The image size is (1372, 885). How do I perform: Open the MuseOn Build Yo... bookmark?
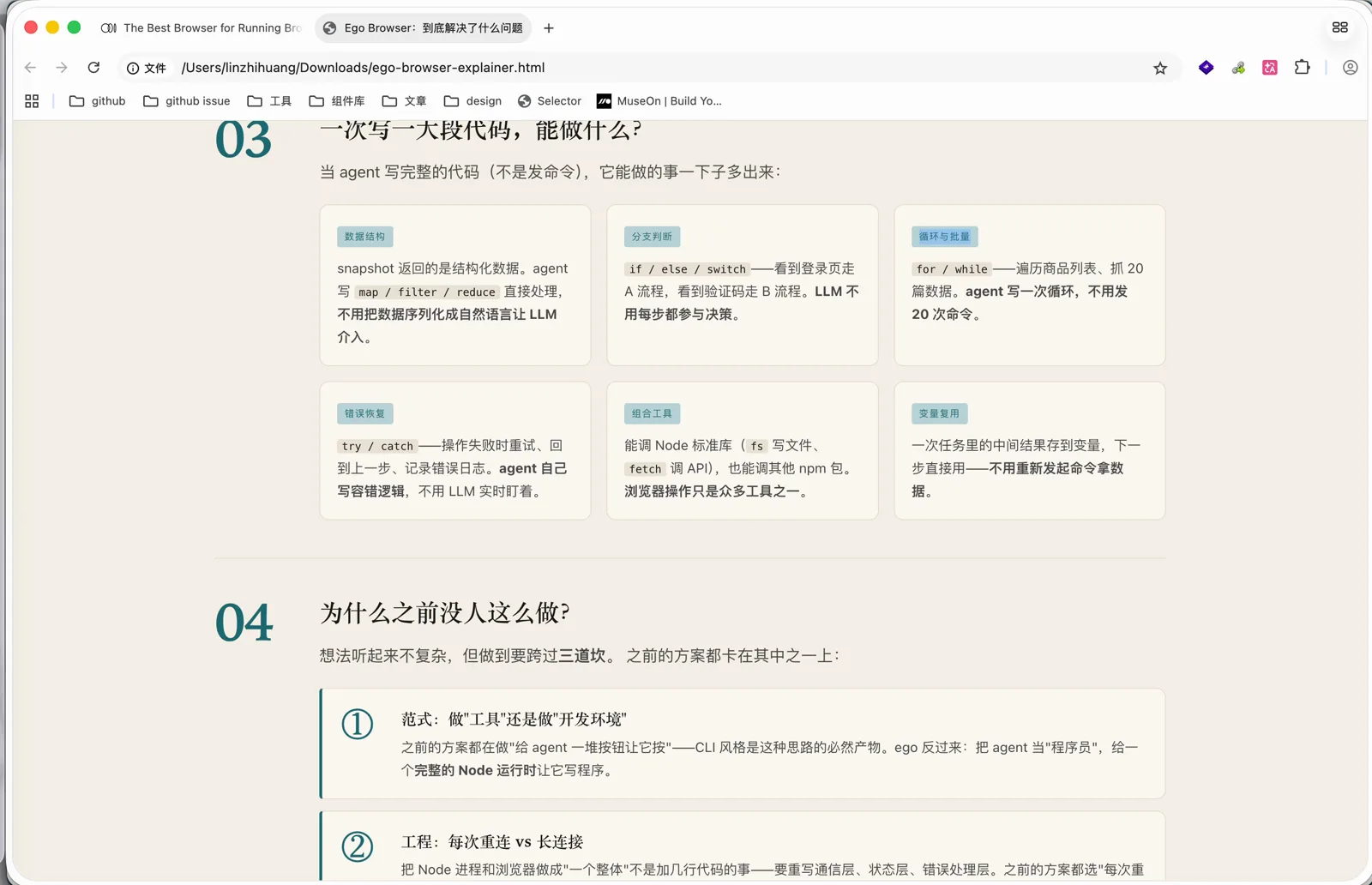click(x=659, y=101)
